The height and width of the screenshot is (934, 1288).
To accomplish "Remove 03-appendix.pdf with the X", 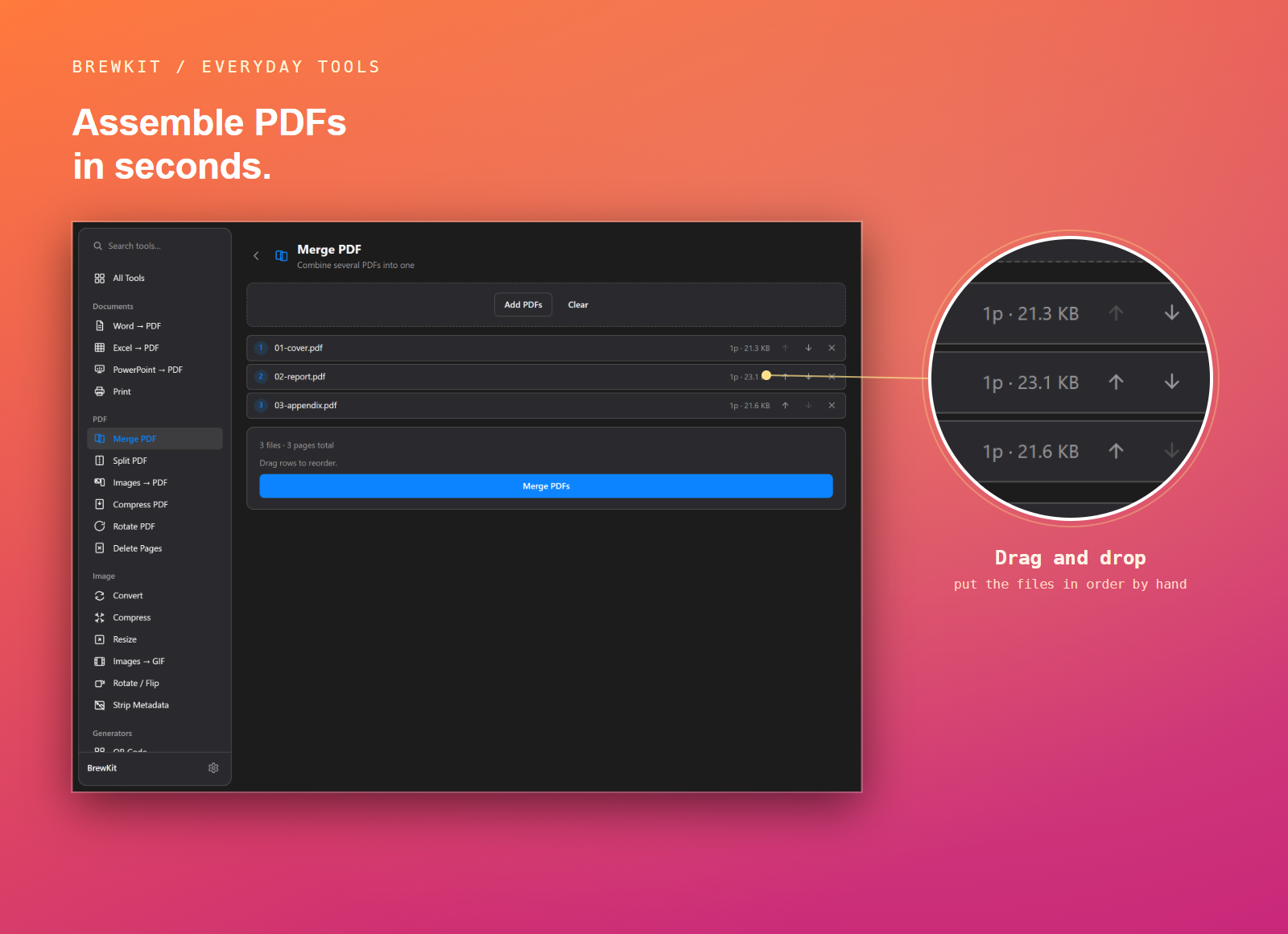I will pos(832,406).
